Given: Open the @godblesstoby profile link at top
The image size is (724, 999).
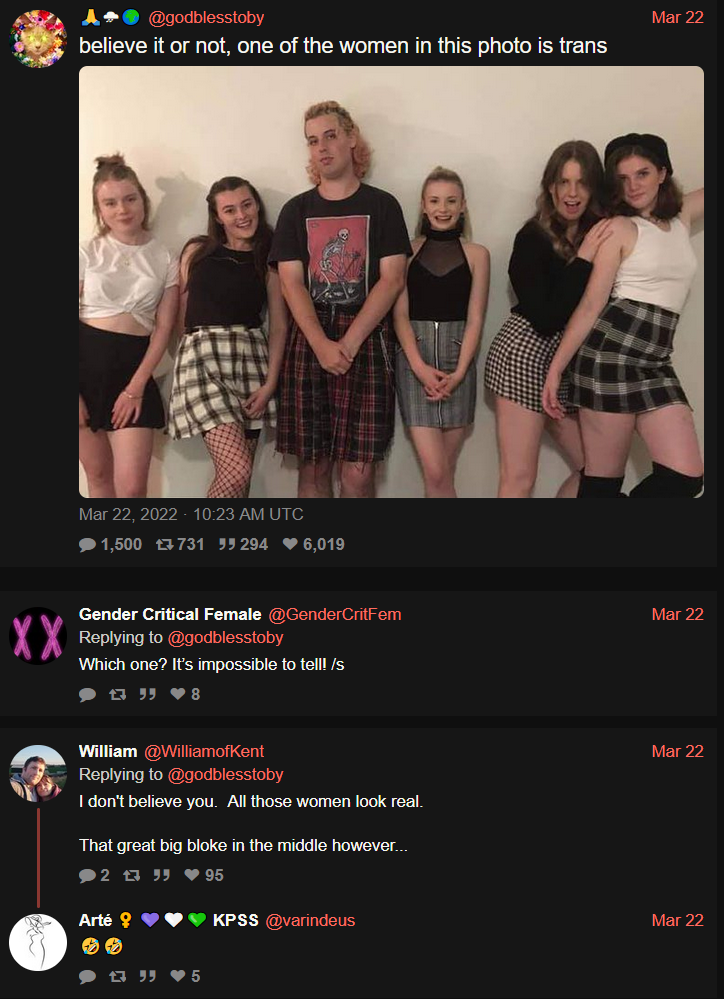Looking at the screenshot, I should coord(206,18).
